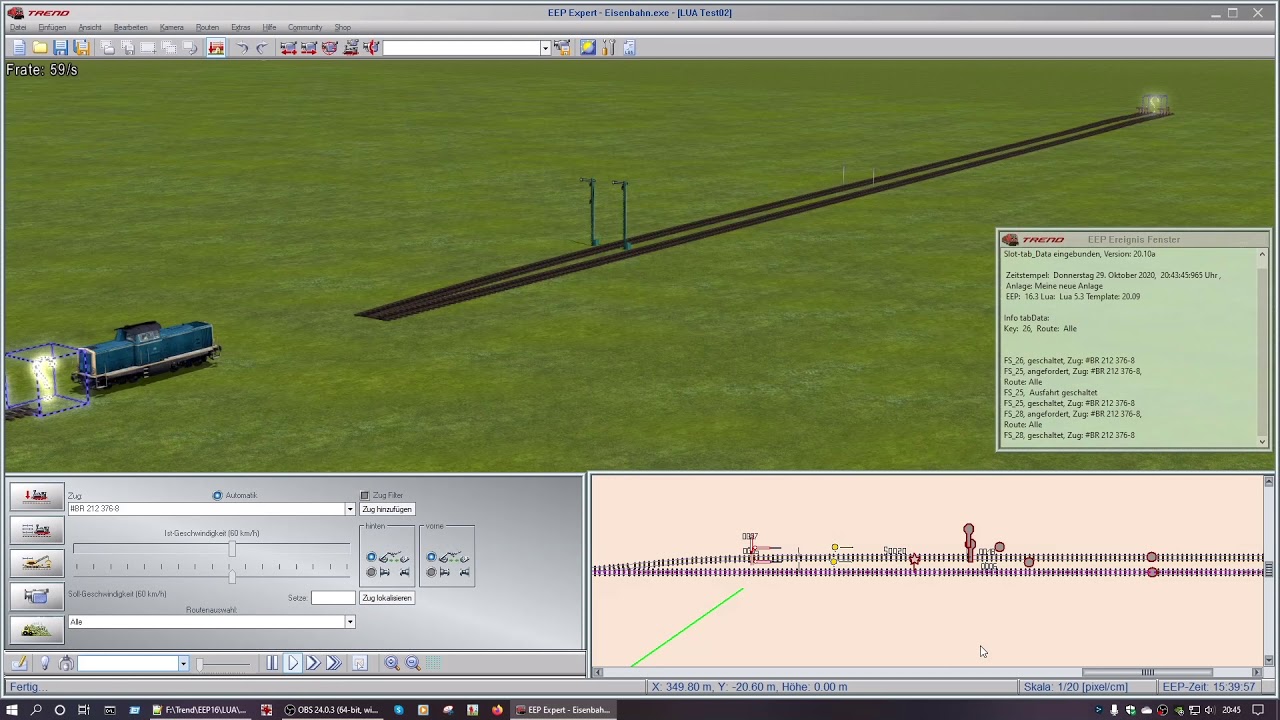Open the tools wrench icon in the toolbar

(x=608, y=47)
